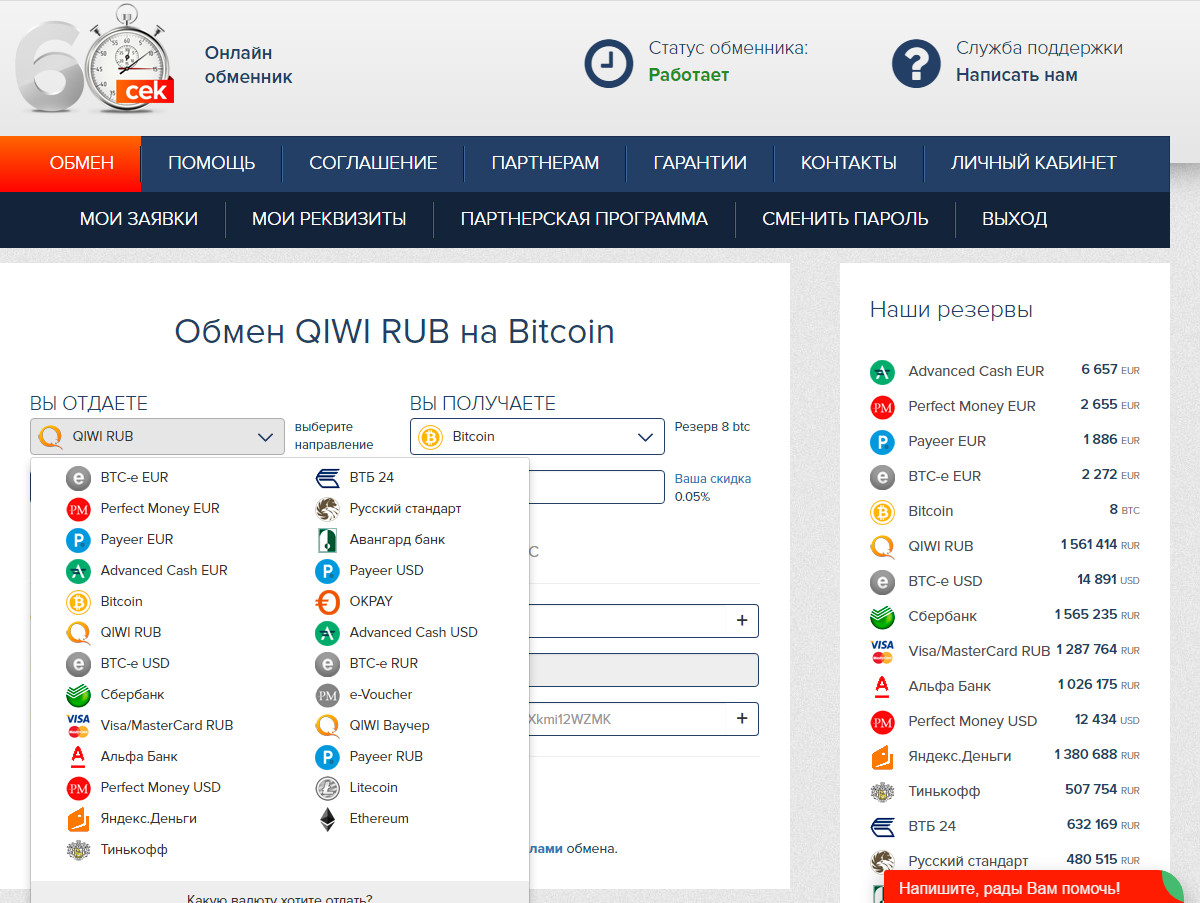Viewport: 1200px width, 903px height.
Task: Click Яндекс.Деньги icon in reserves list
Action: [882, 756]
